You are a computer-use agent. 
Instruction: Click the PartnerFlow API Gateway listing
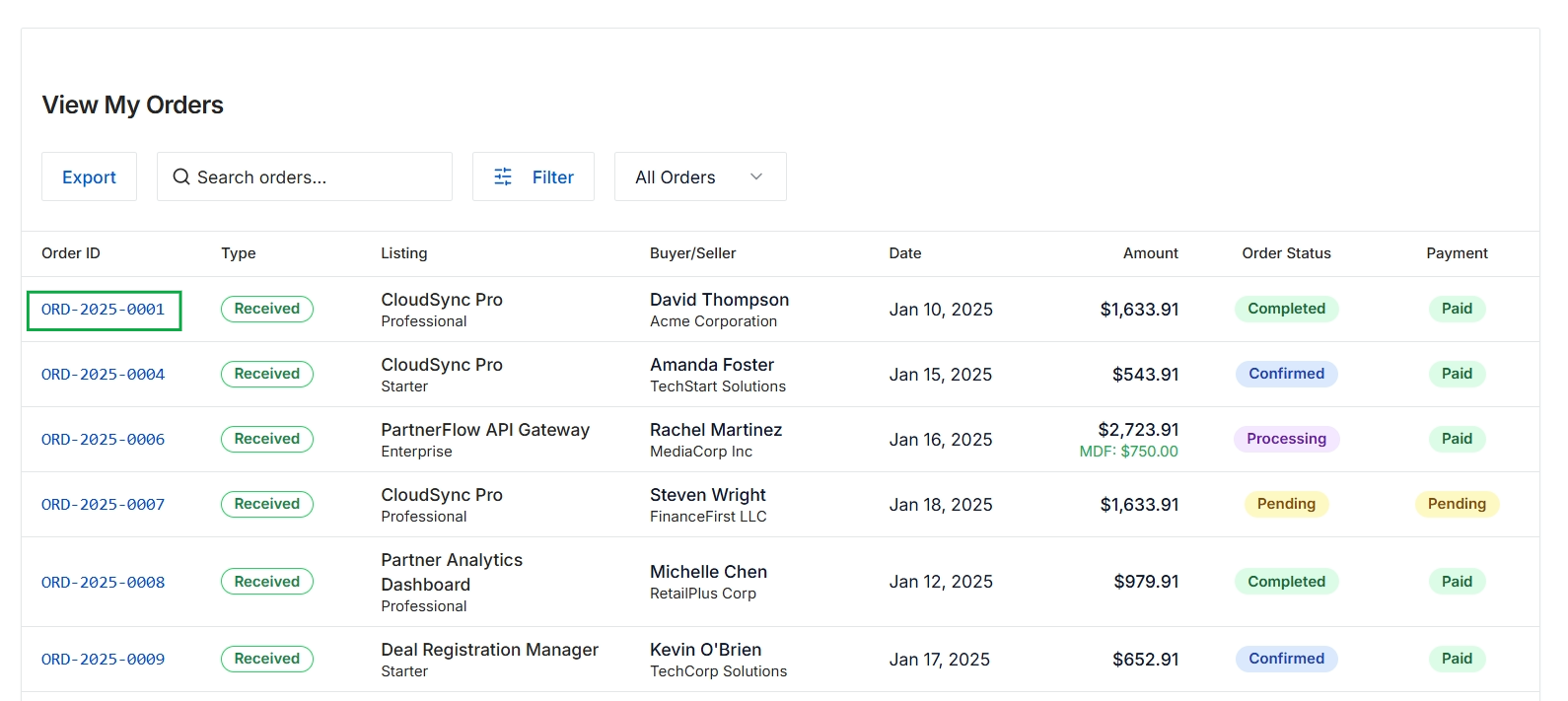click(x=485, y=430)
